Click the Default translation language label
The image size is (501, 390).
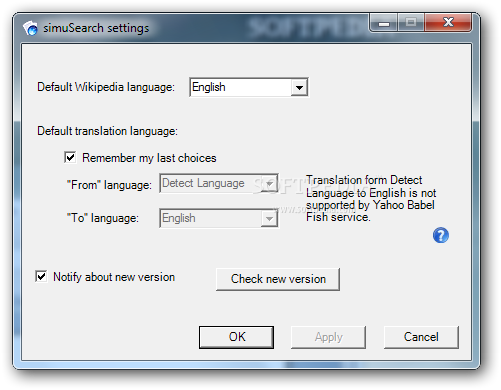coord(107,131)
